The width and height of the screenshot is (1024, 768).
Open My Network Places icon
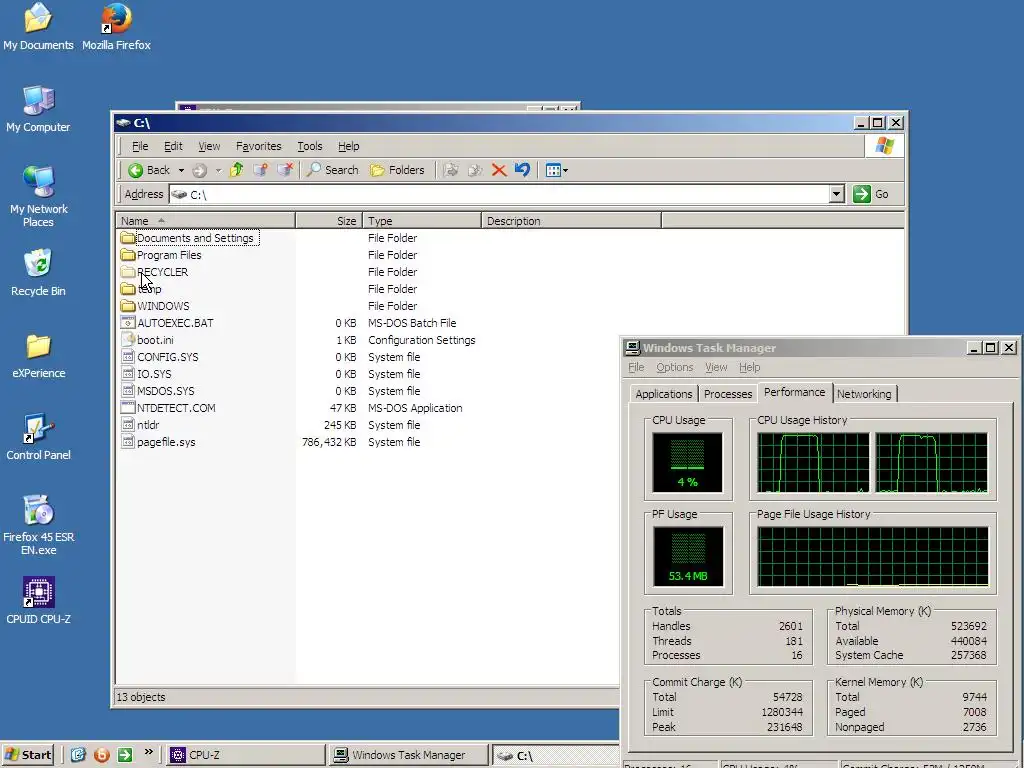[38, 197]
